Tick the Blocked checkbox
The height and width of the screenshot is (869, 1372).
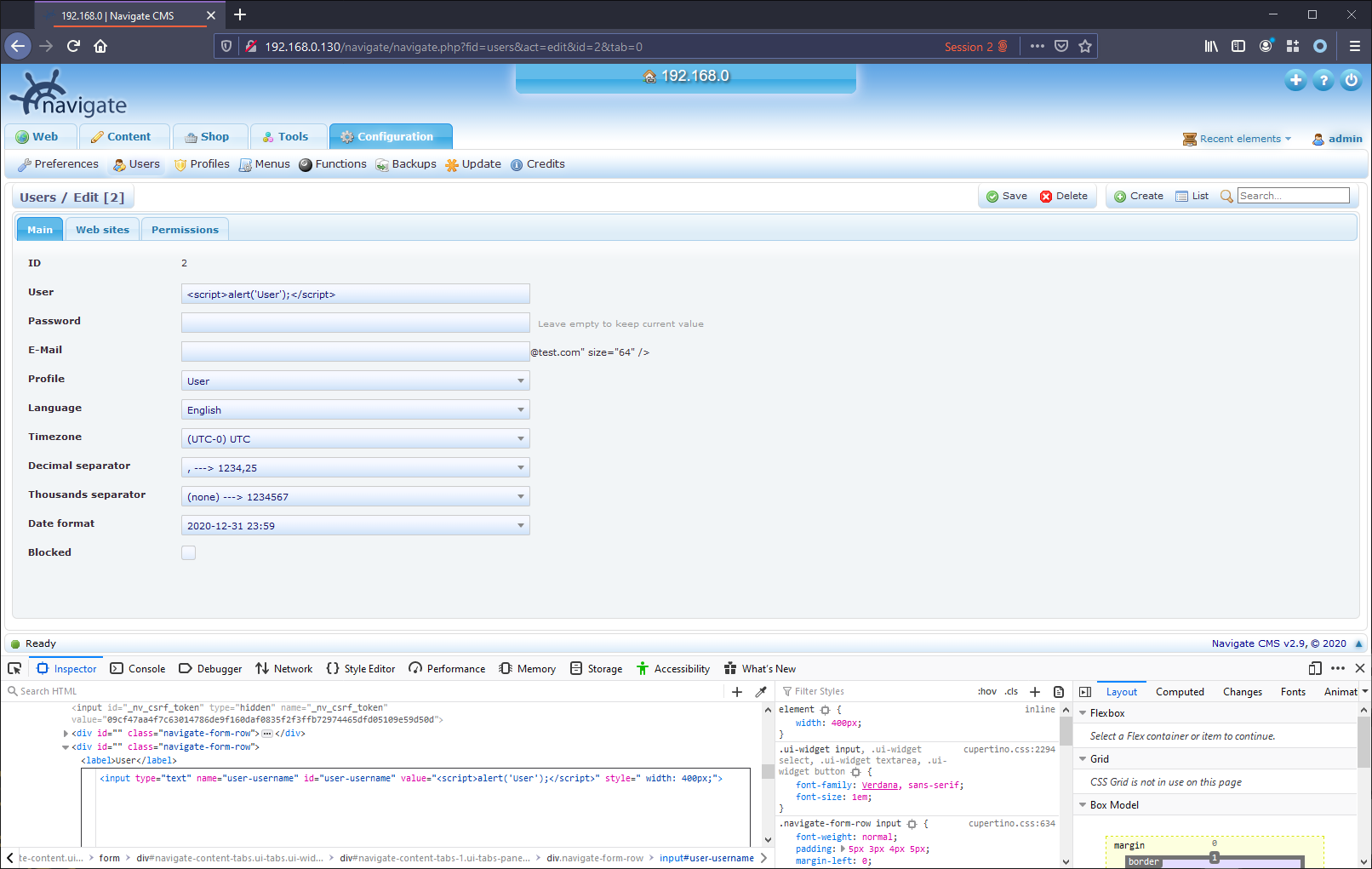pyautogui.click(x=188, y=552)
